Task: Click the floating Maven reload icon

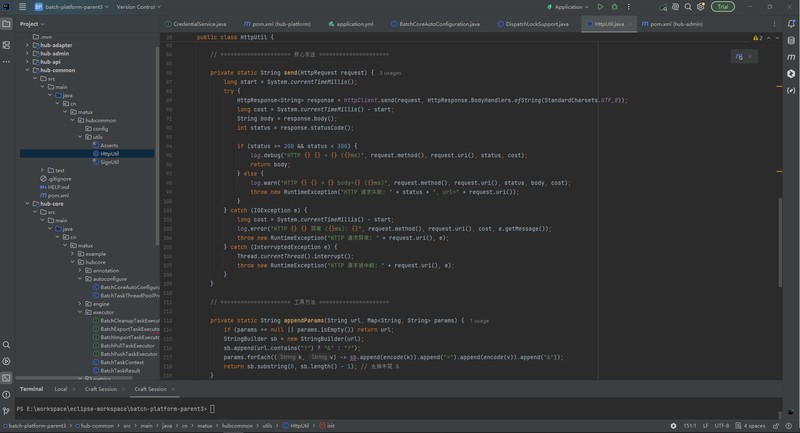Action: 739,57
